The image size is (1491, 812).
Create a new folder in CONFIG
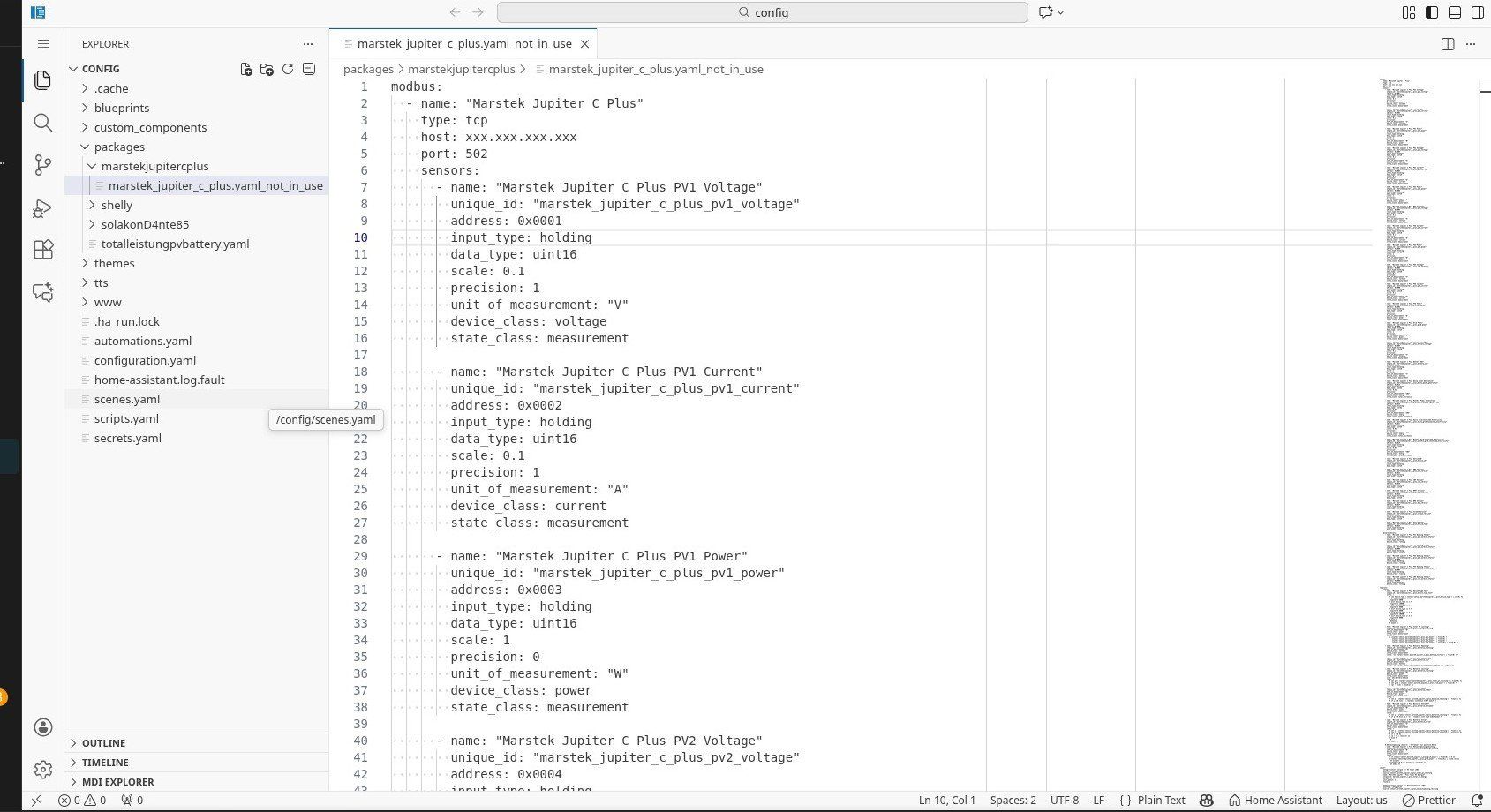pyautogui.click(x=267, y=69)
